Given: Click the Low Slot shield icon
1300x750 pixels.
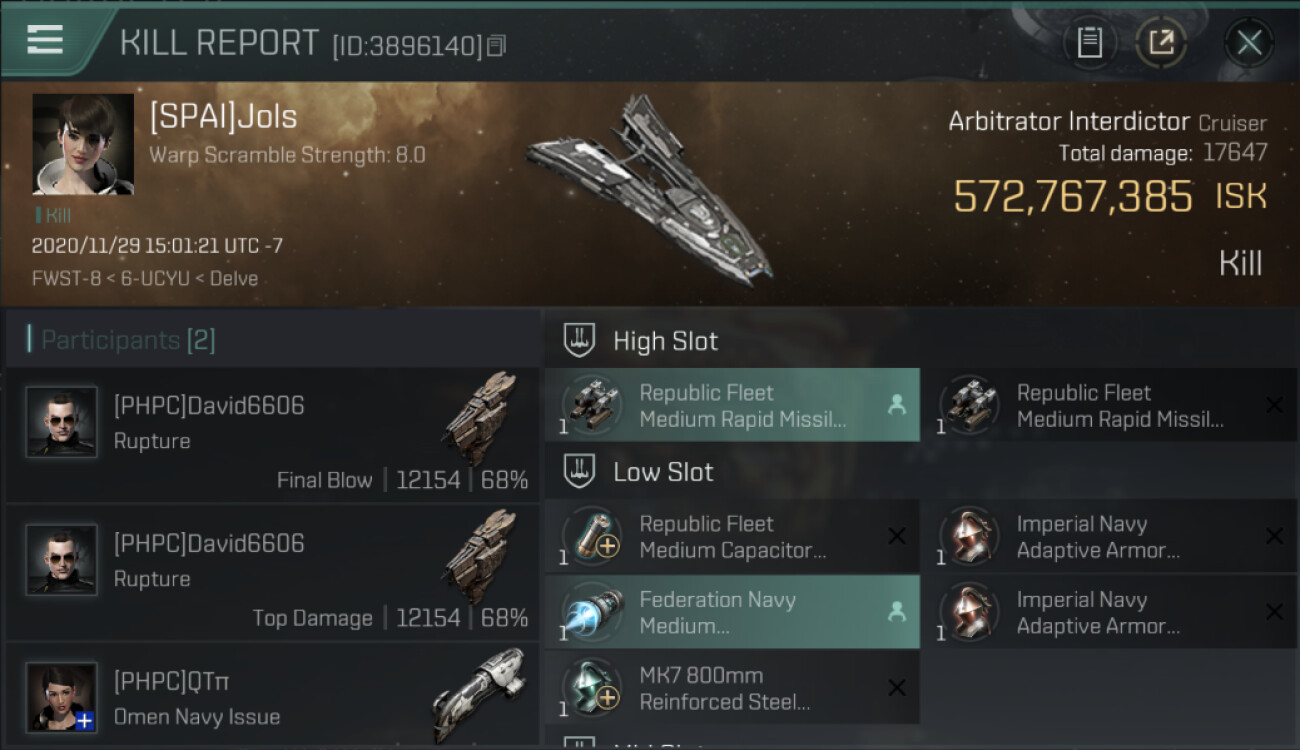Looking at the screenshot, I should [x=580, y=472].
